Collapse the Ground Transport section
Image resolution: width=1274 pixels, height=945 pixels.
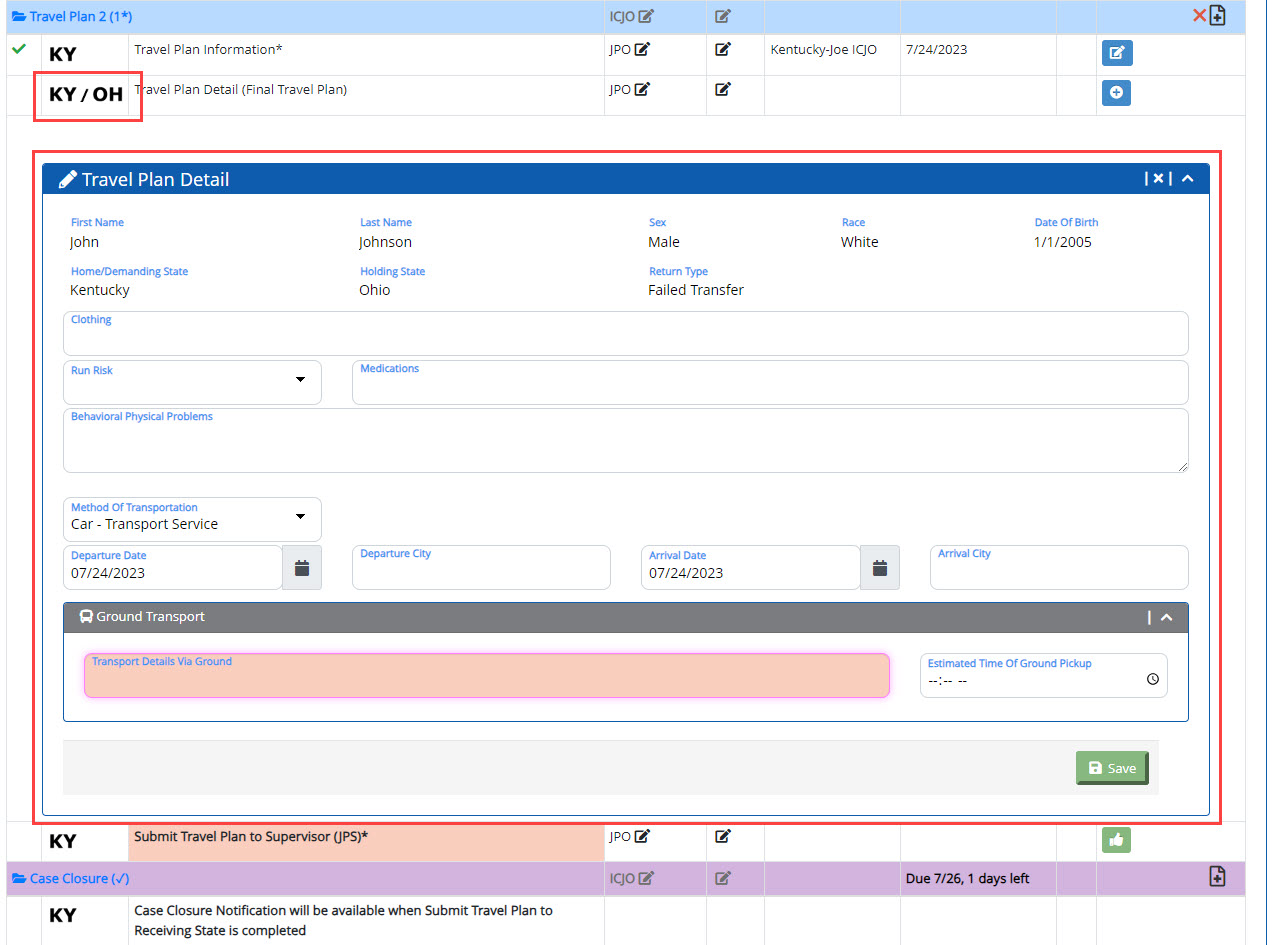coord(1166,618)
